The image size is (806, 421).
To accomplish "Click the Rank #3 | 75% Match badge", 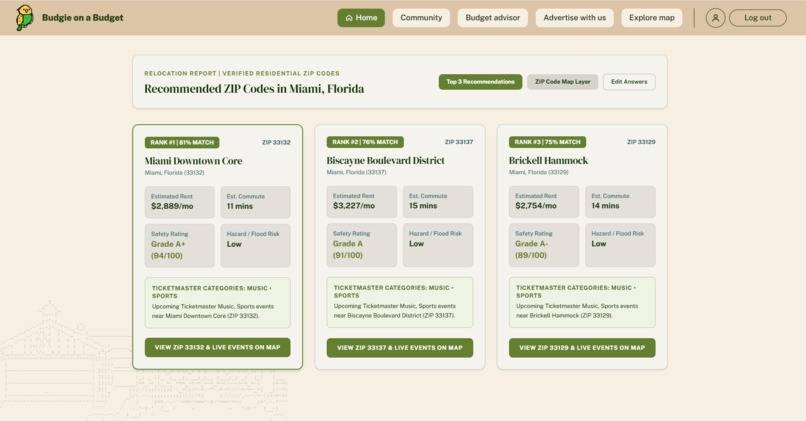I will point(547,142).
